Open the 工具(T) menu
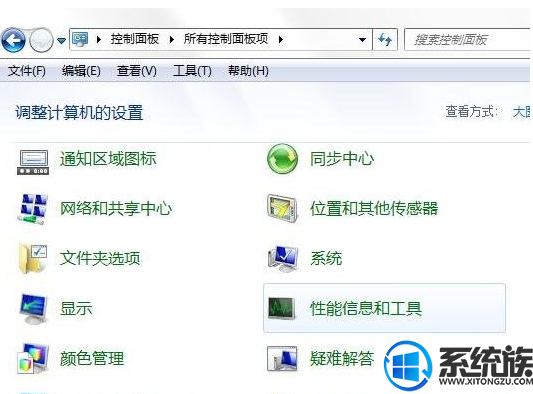 pyautogui.click(x=192, y=71)
